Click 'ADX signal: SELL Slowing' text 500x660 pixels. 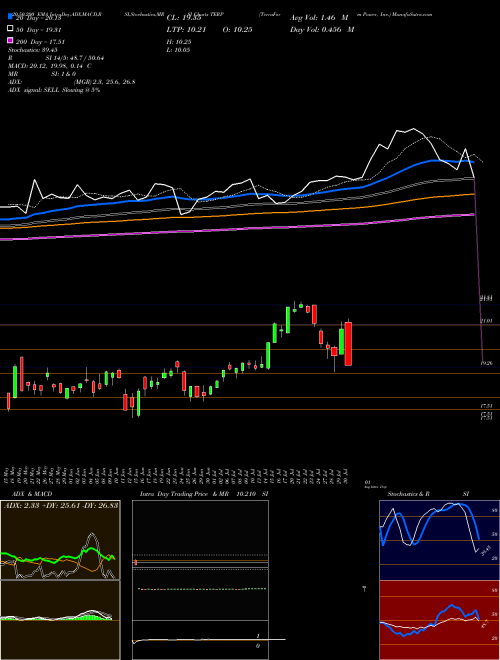coord(54,90)
